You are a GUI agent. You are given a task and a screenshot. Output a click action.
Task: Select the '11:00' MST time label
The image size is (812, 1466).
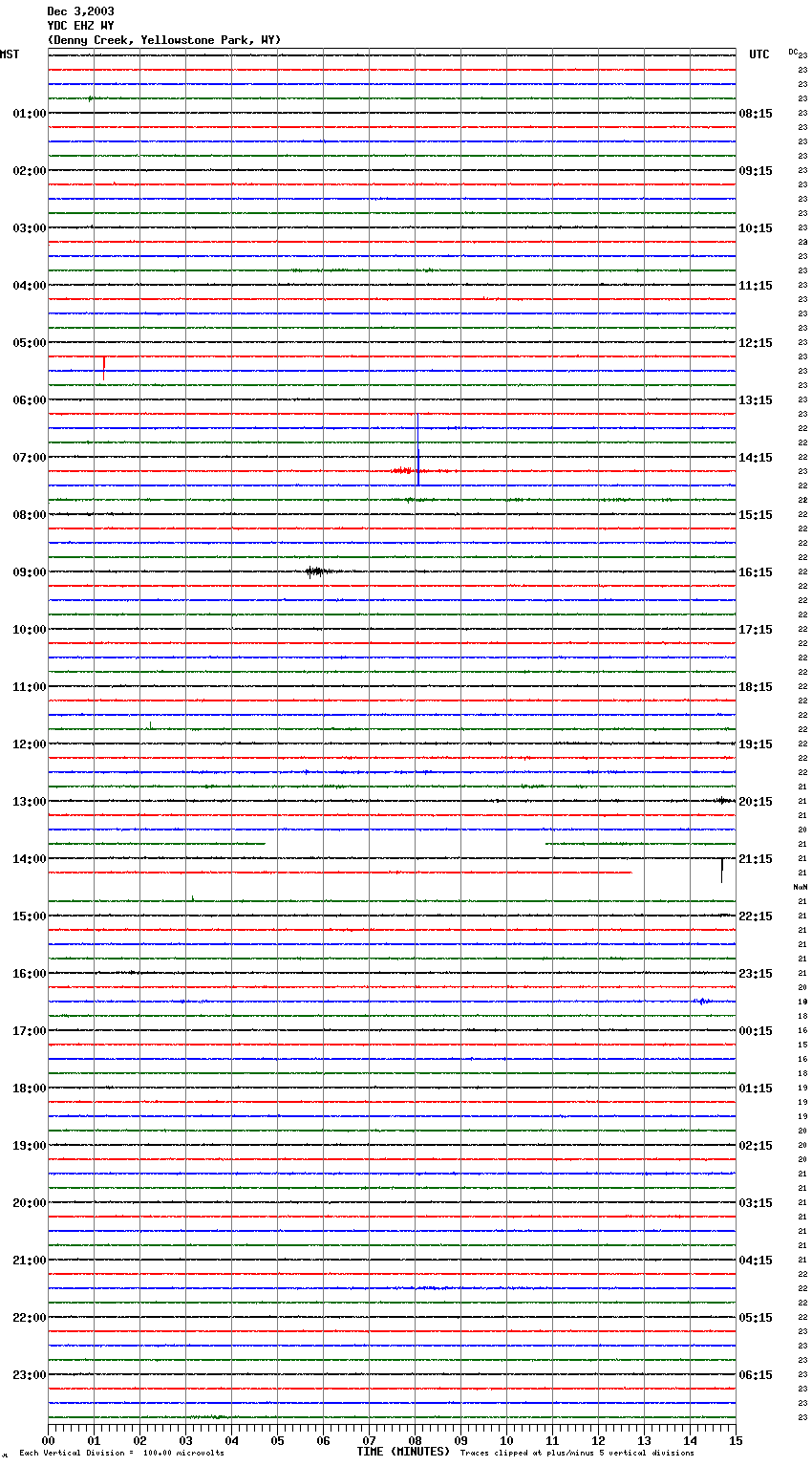(30, 687)
